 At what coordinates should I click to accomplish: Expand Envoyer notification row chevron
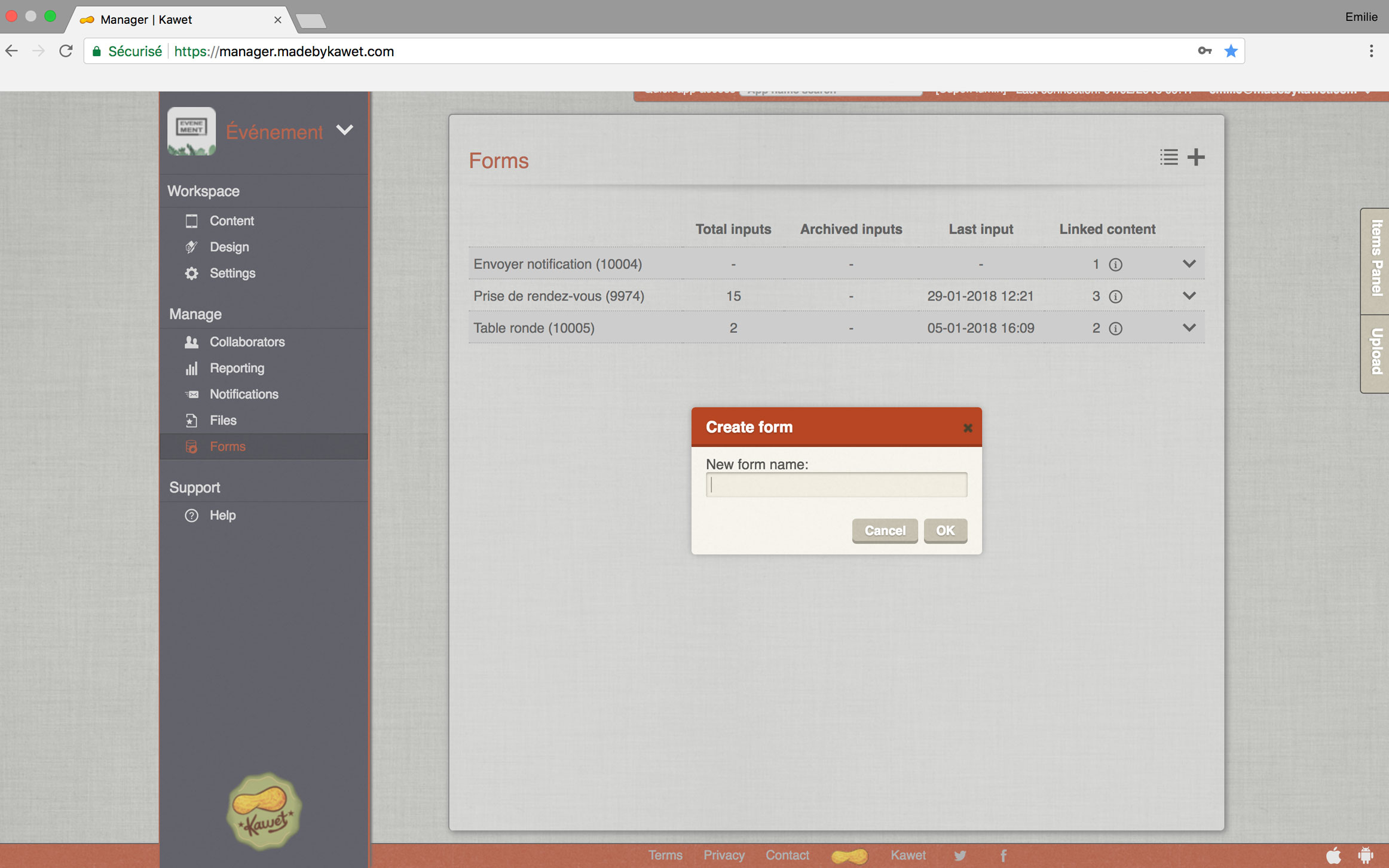click(x=1189, y=263)
